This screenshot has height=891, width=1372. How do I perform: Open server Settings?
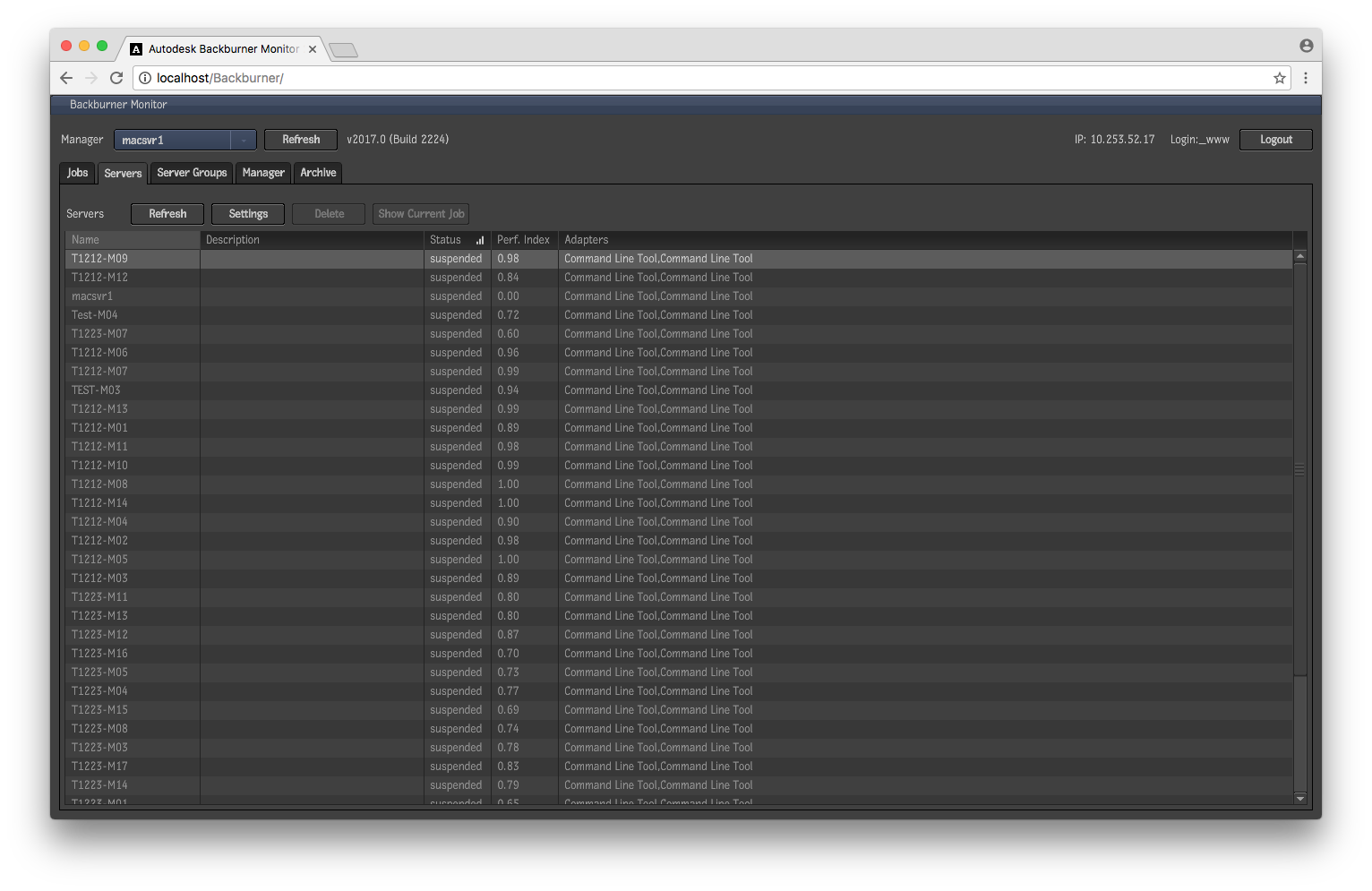point(248,214)
